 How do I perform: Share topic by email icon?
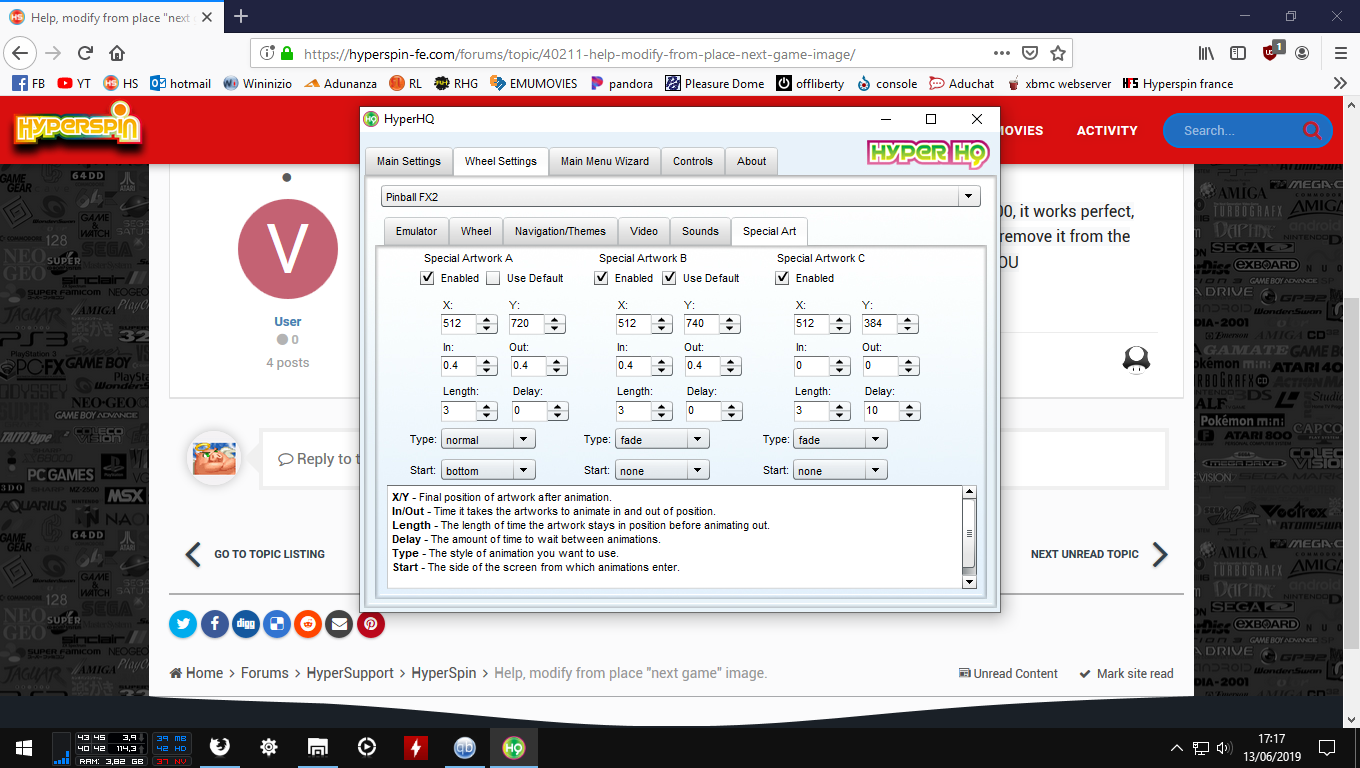339,625
